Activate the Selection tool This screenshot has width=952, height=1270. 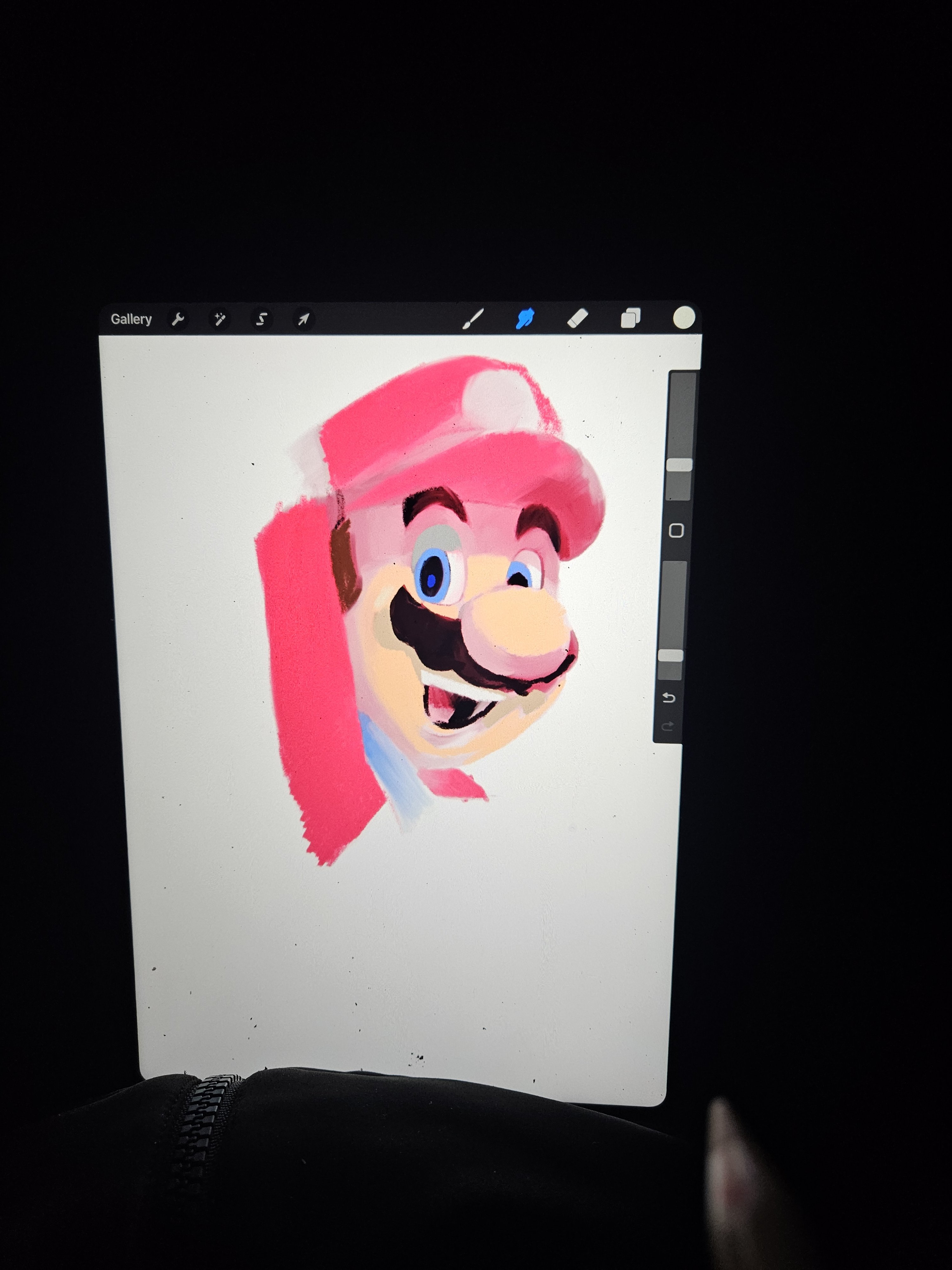(x=262, y=319)
